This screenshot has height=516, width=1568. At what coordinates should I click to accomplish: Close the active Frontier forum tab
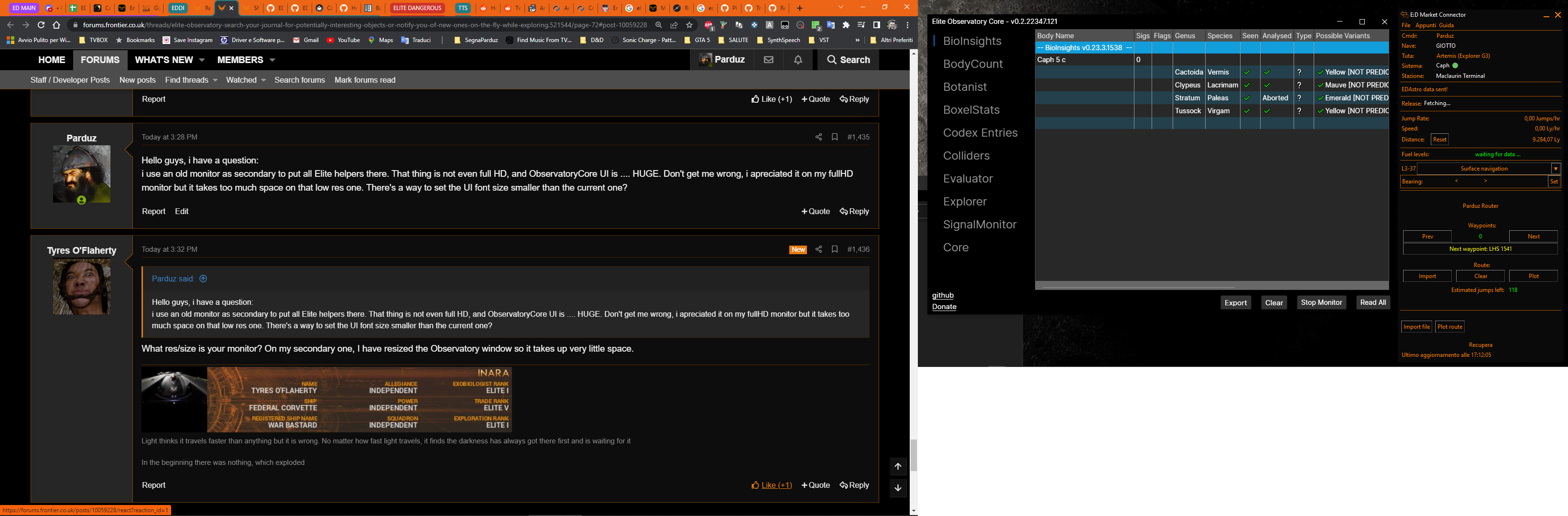[x=231, y=9]
